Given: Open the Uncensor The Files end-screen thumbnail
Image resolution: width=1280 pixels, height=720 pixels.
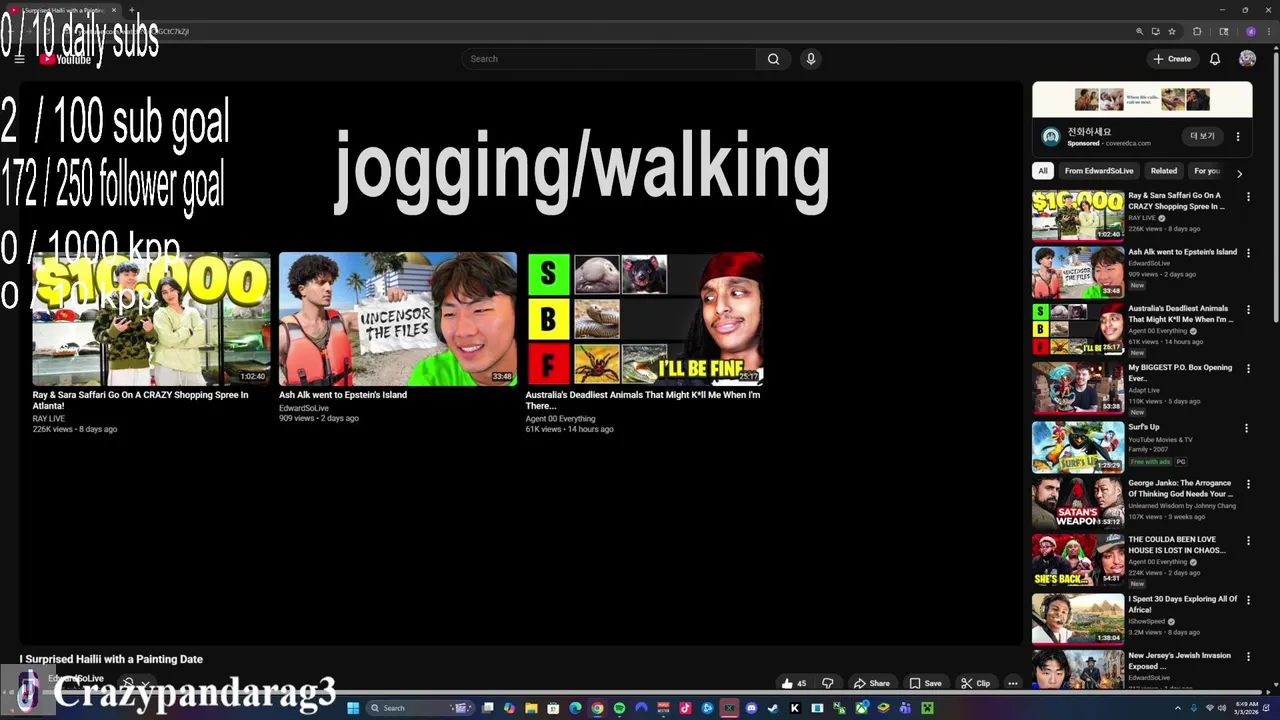Looking at the screenshot, I should [398, 319].
